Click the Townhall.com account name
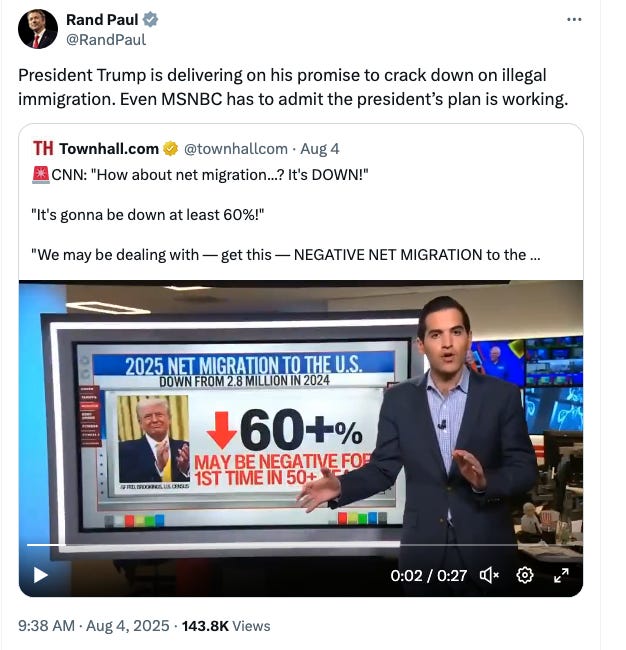The height and width of the screenshot is (650, 626). coord(109,148)
